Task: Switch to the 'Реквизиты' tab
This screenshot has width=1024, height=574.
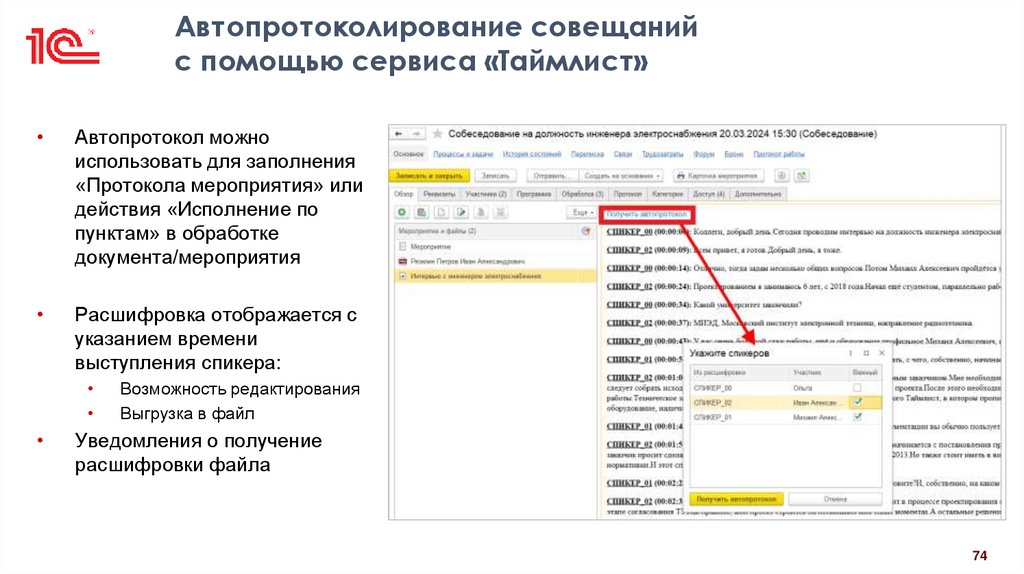Action: (439, 194)
